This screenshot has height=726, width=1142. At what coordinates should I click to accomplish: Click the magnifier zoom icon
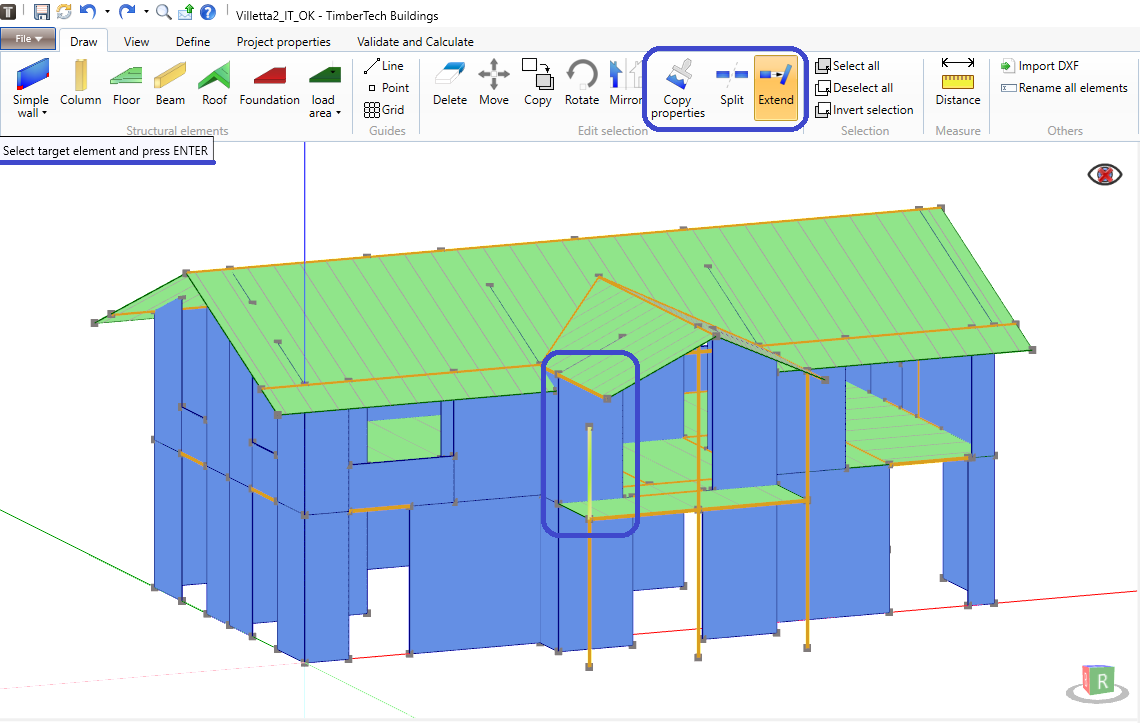click(x=164, y=12)
